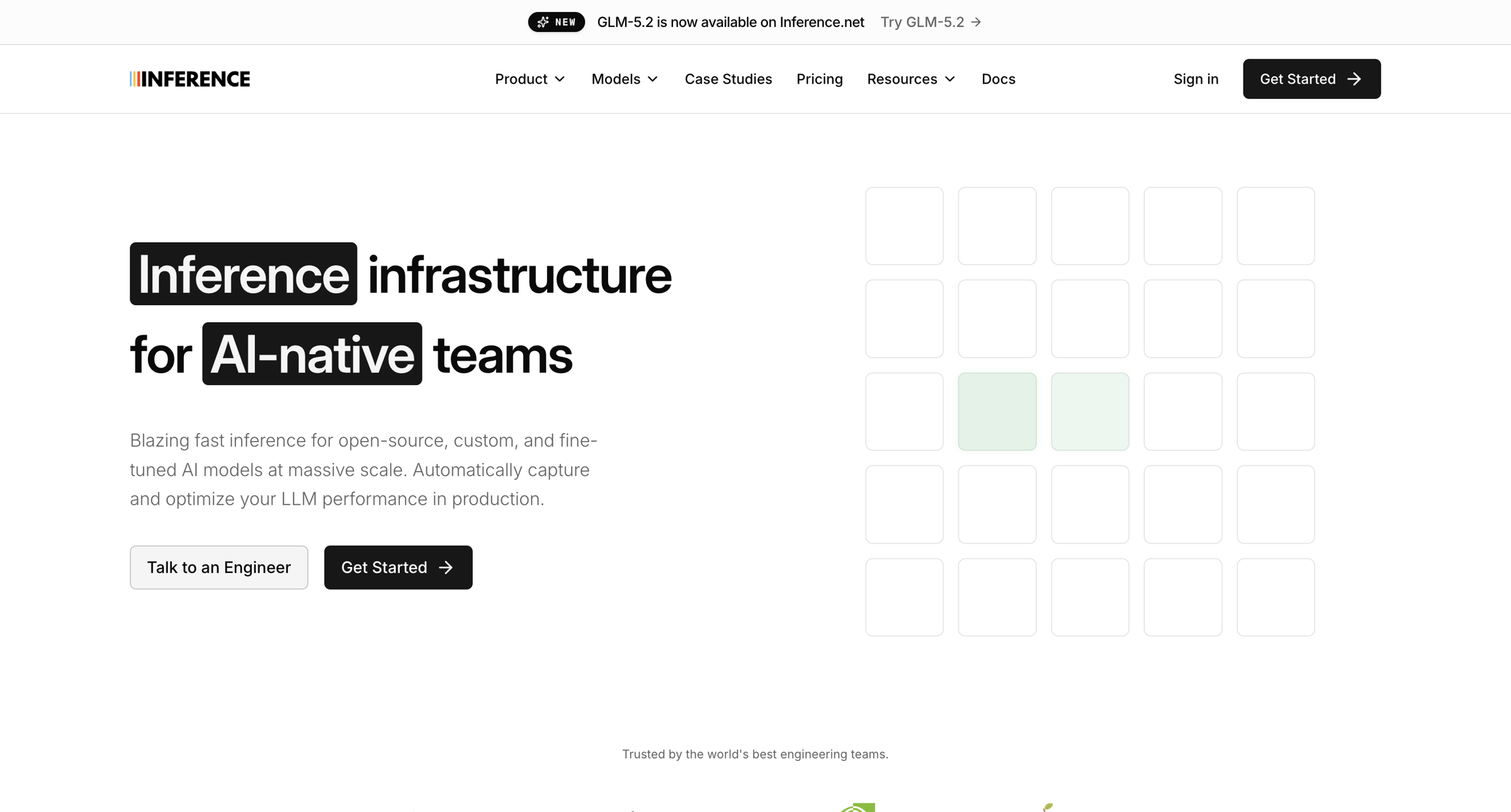
Task: Go to the Pricing page
Action: tap(819, 79)
